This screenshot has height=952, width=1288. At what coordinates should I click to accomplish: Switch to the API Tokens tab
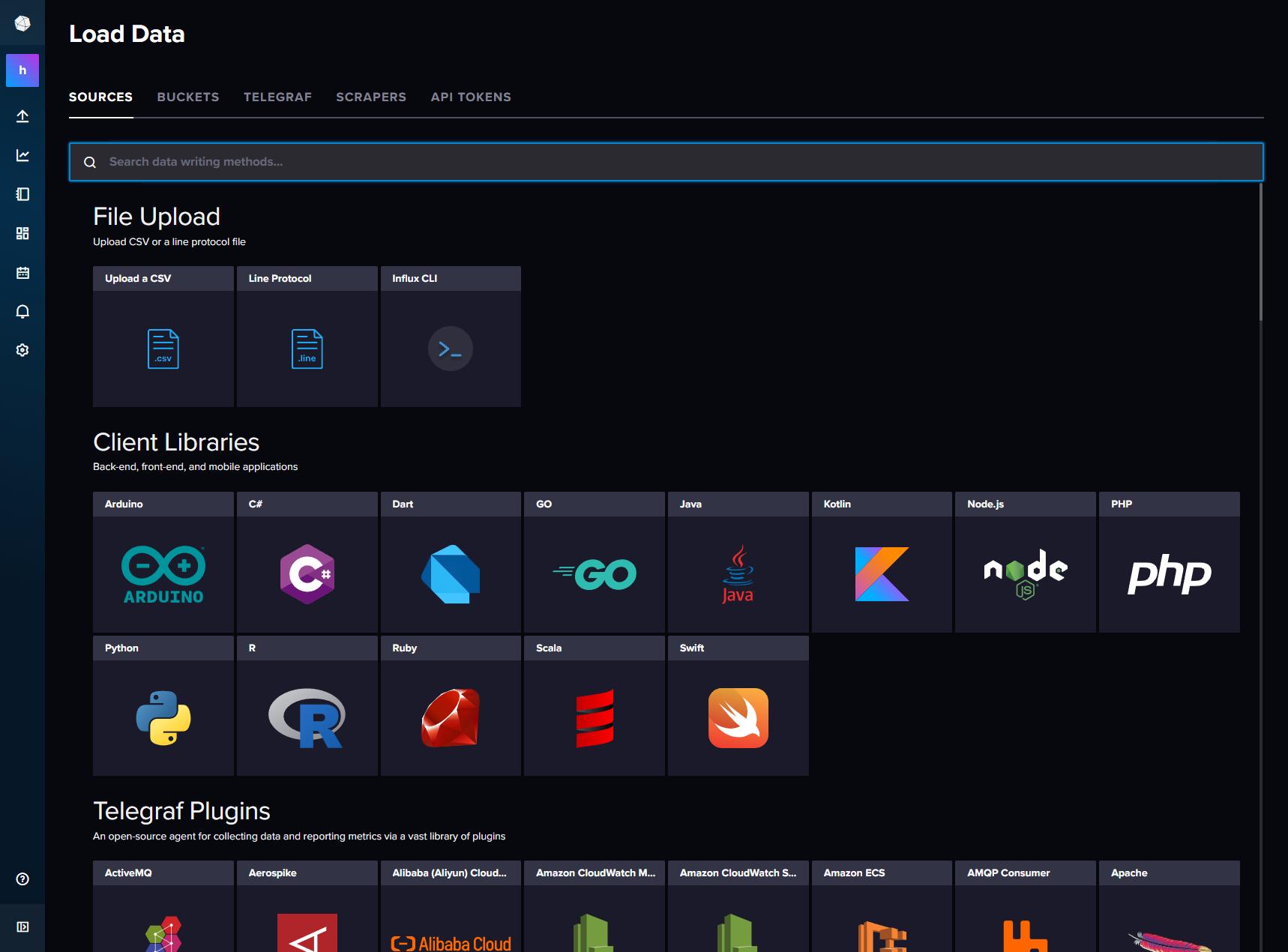pos(471,97)
